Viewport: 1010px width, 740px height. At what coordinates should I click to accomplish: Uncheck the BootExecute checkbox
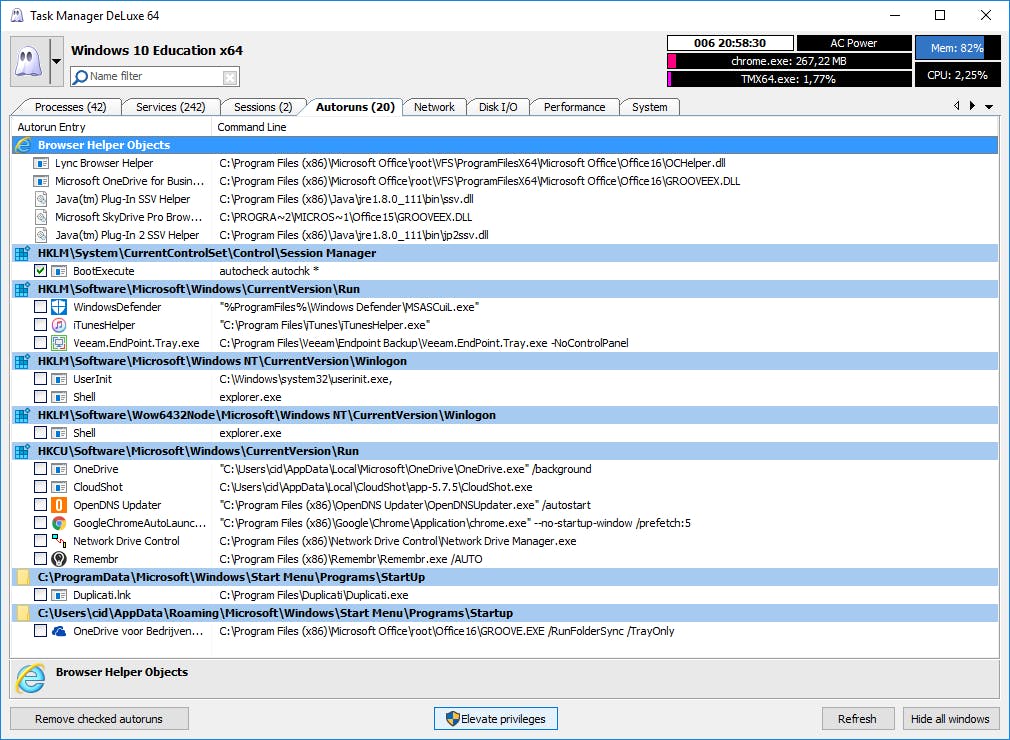41,270
